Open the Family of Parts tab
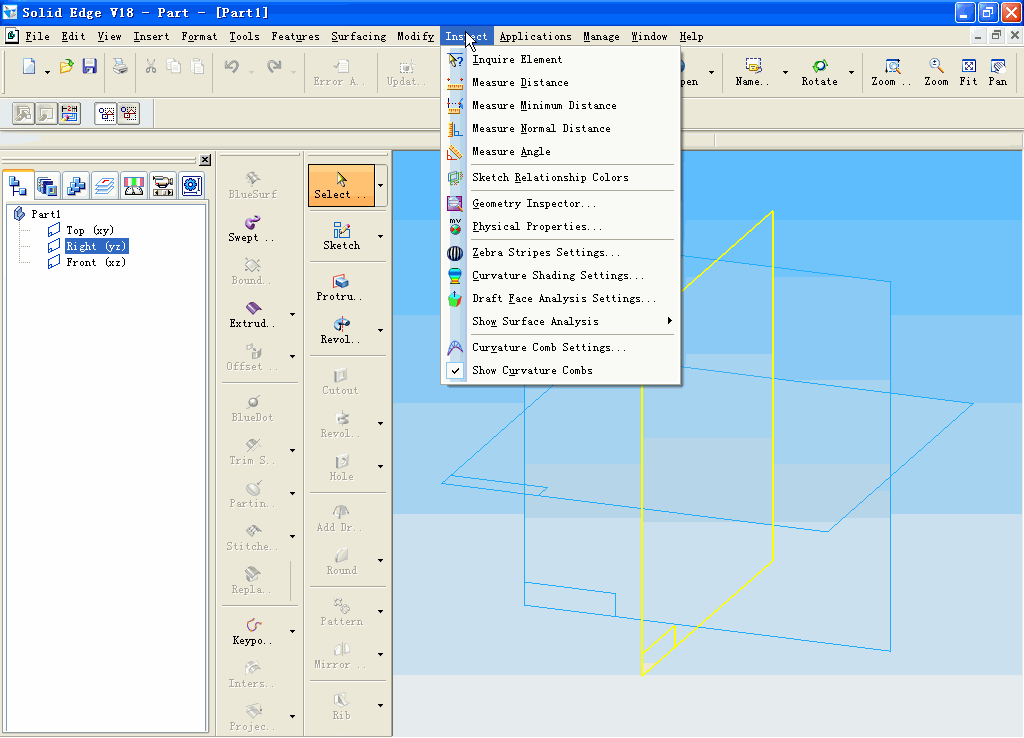This screenshot has width=1024, height=738. 76,186
